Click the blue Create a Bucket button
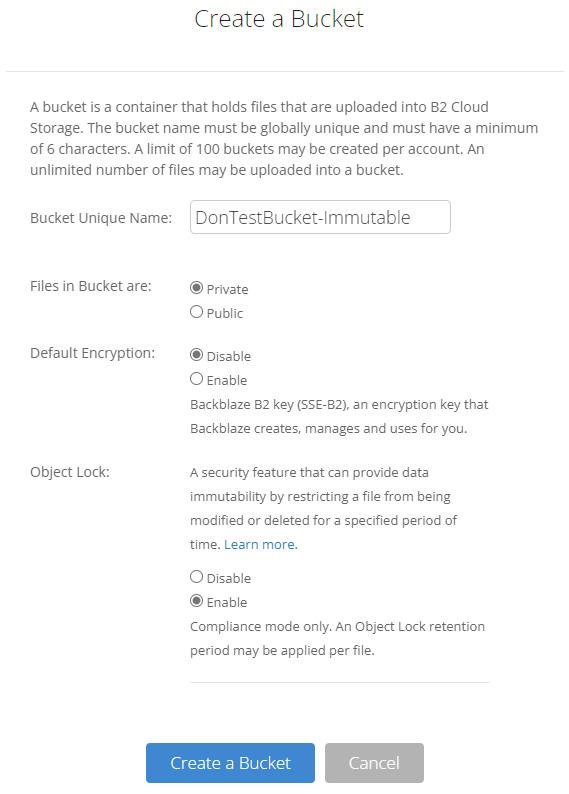 coord(230,763)
